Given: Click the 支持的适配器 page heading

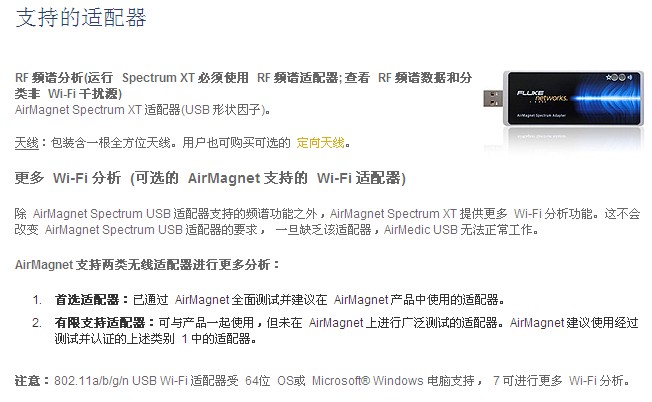Looking at the screenshot, I should pyautogui.click(x=81, y=18).
